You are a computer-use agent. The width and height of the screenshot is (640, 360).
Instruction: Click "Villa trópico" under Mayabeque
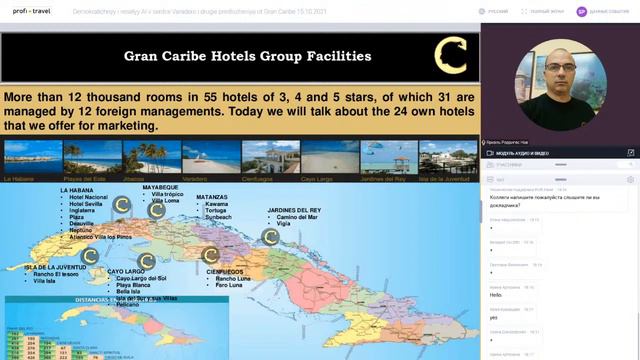click(x=167, y=194)
